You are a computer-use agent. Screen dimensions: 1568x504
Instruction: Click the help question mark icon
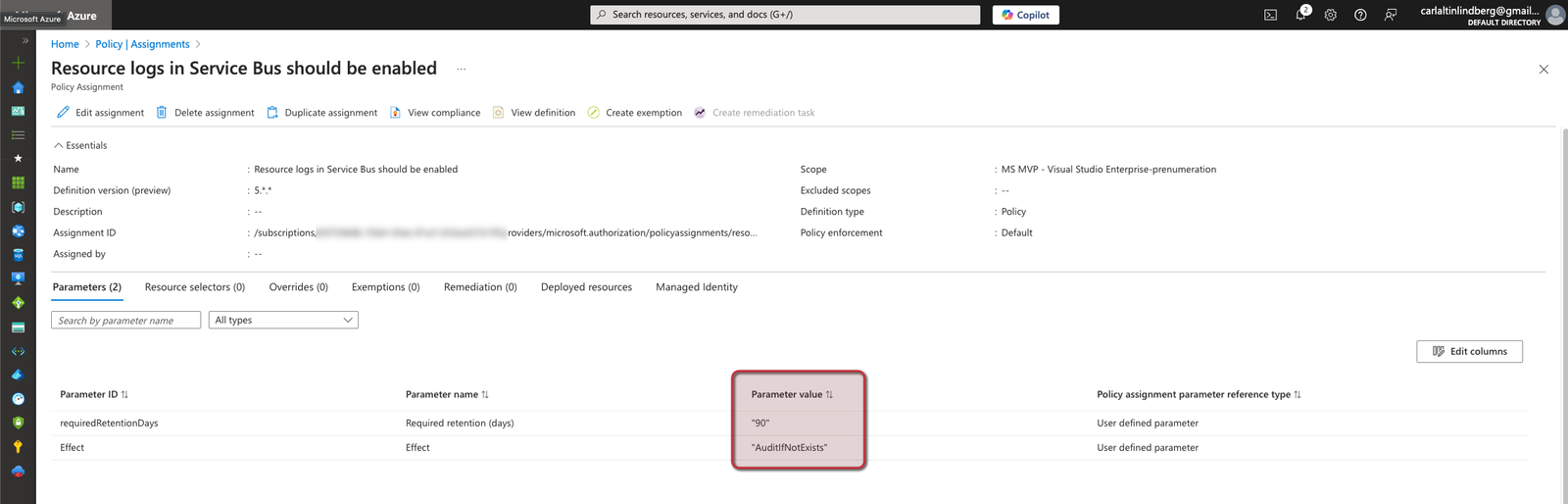point(1360,15)
